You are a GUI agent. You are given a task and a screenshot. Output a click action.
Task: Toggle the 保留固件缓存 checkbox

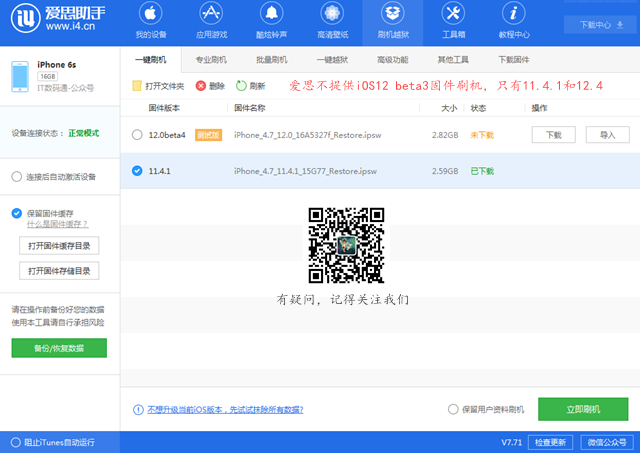[16, 213]
